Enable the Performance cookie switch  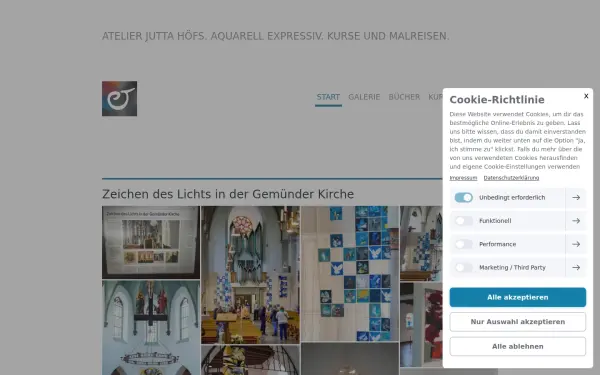point(463,244)
